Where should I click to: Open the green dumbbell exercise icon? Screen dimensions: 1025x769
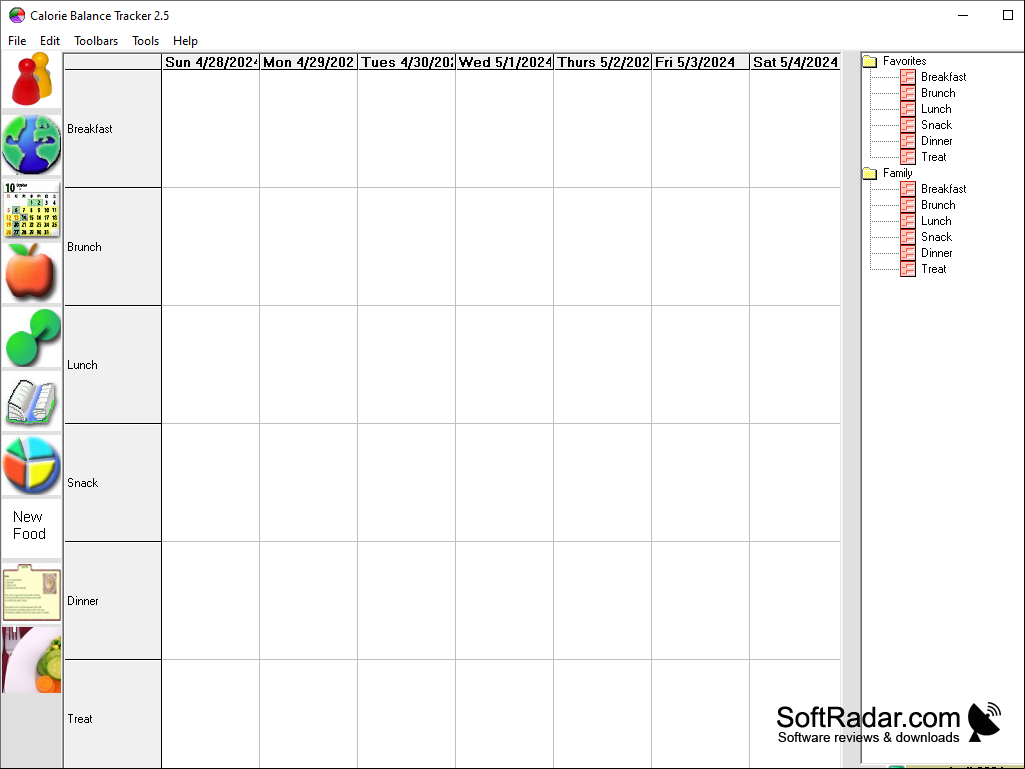(31, 337)
